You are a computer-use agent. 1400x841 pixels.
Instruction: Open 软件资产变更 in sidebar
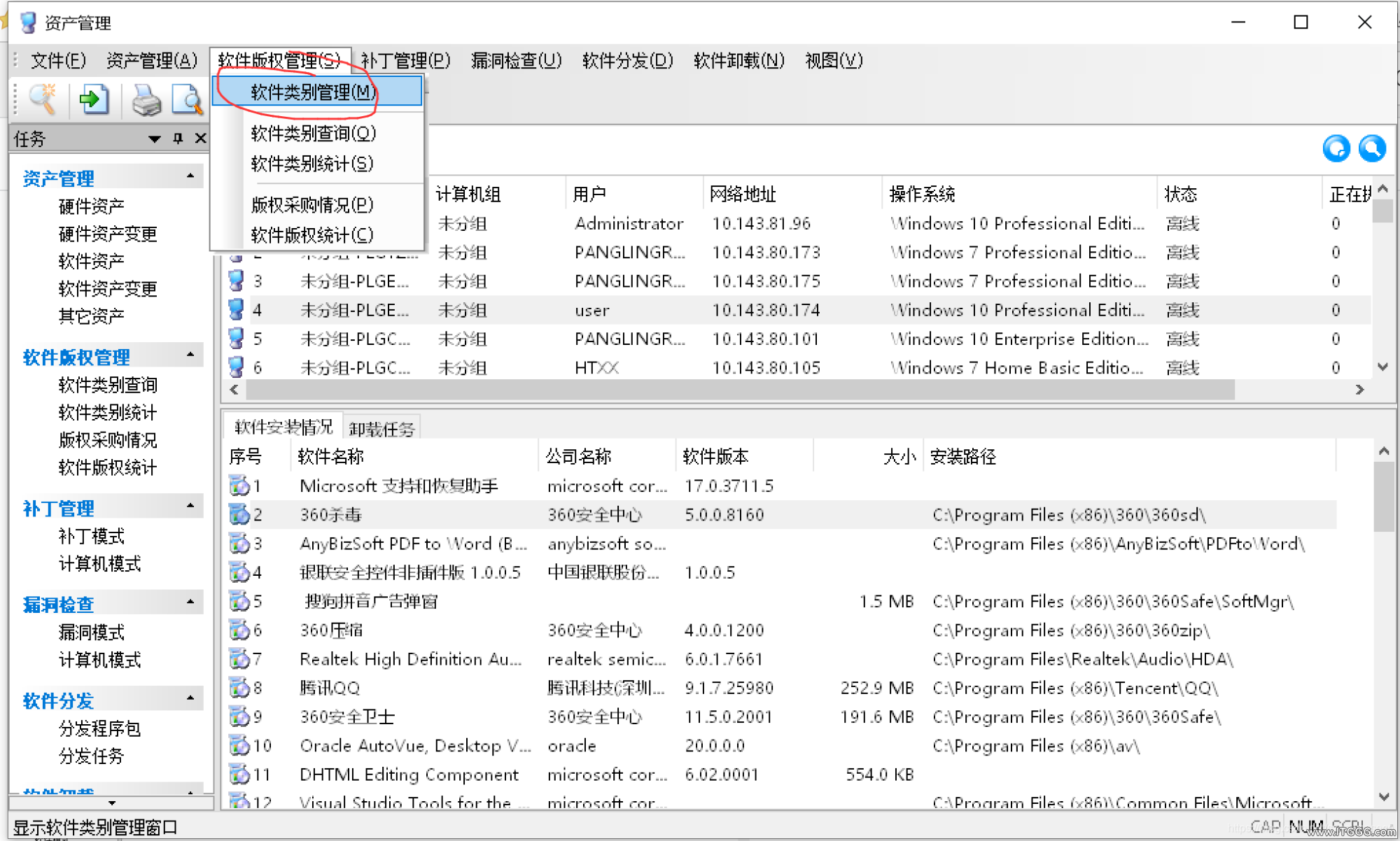[x=108, y=289]
